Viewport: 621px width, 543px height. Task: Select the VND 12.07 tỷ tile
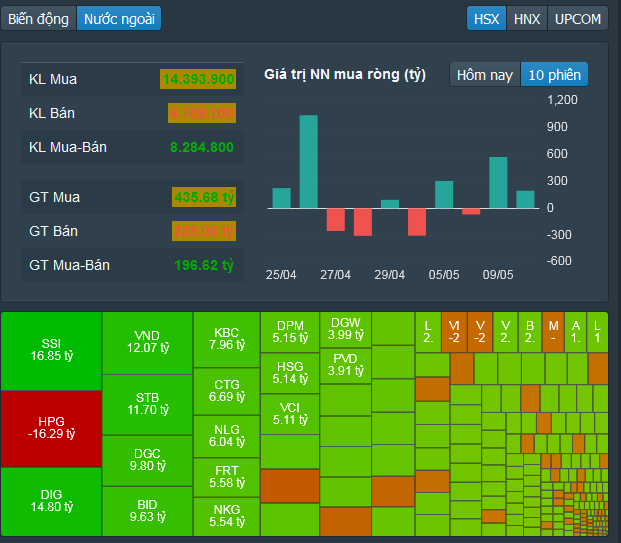click(147, 343)
